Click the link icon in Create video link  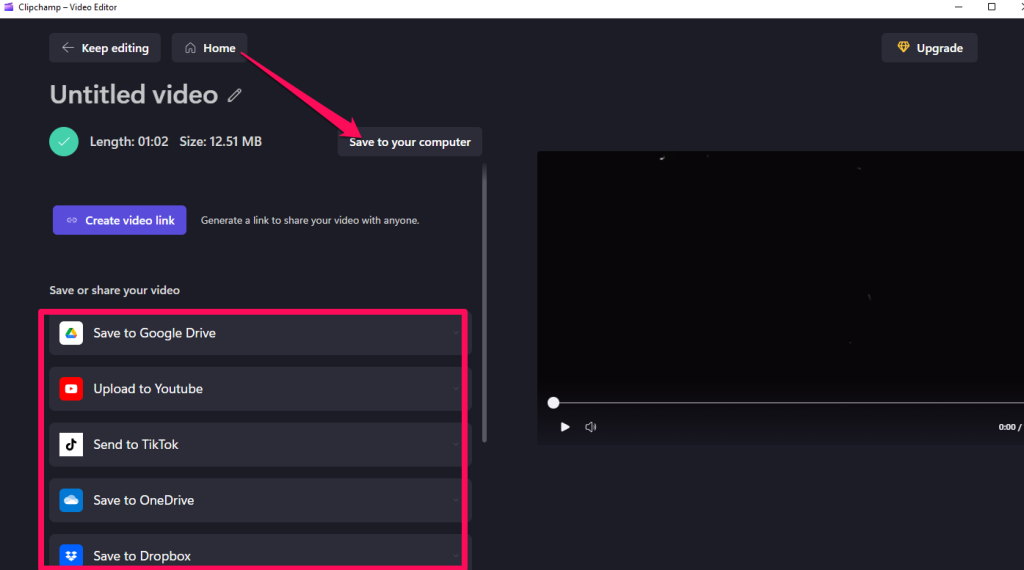(x=72, y=220)
